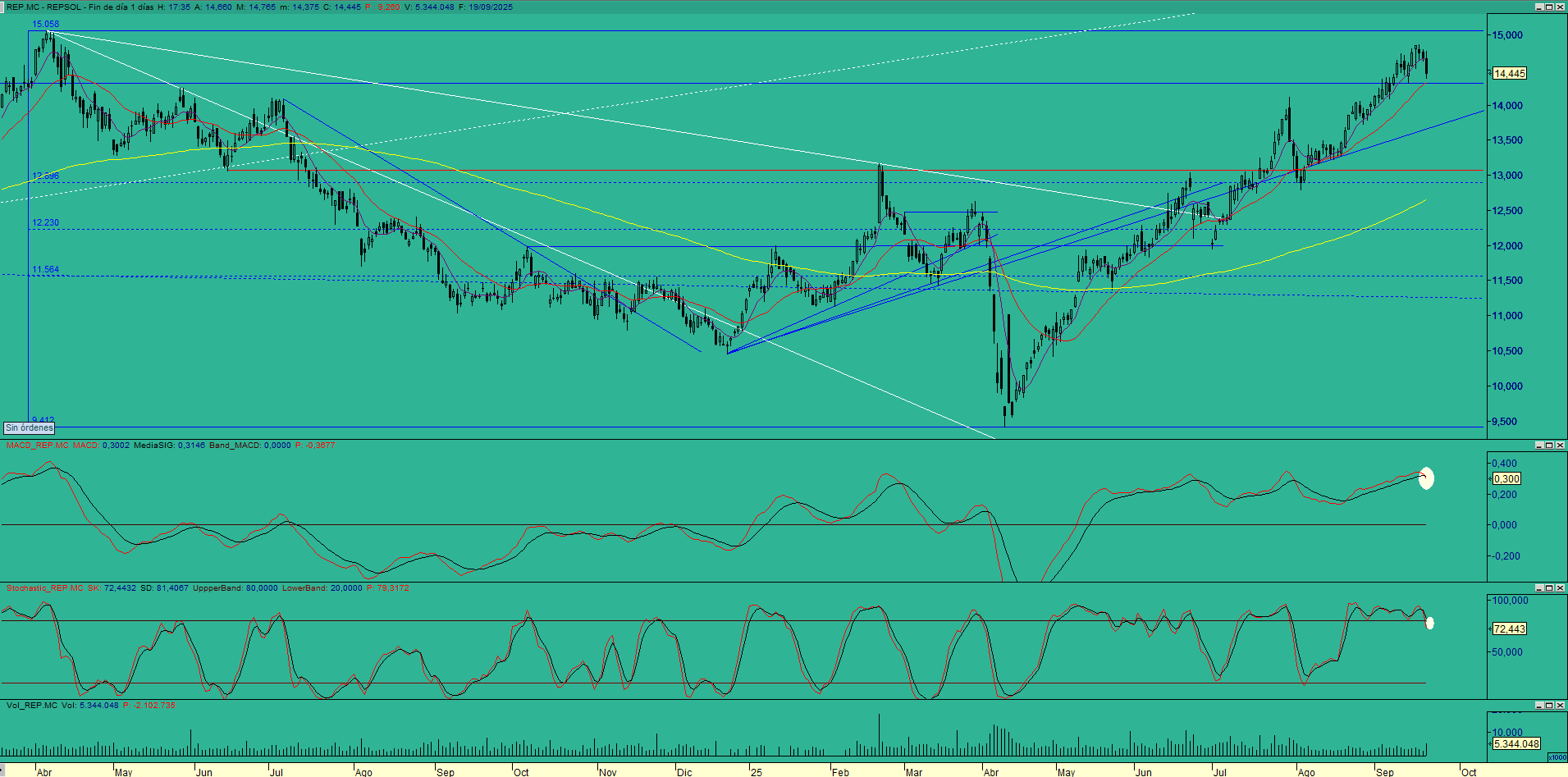Click the 15.058 high level label
Image resolution: width=1568 pixels, height=777 pixels.
(x=46, y=25)
